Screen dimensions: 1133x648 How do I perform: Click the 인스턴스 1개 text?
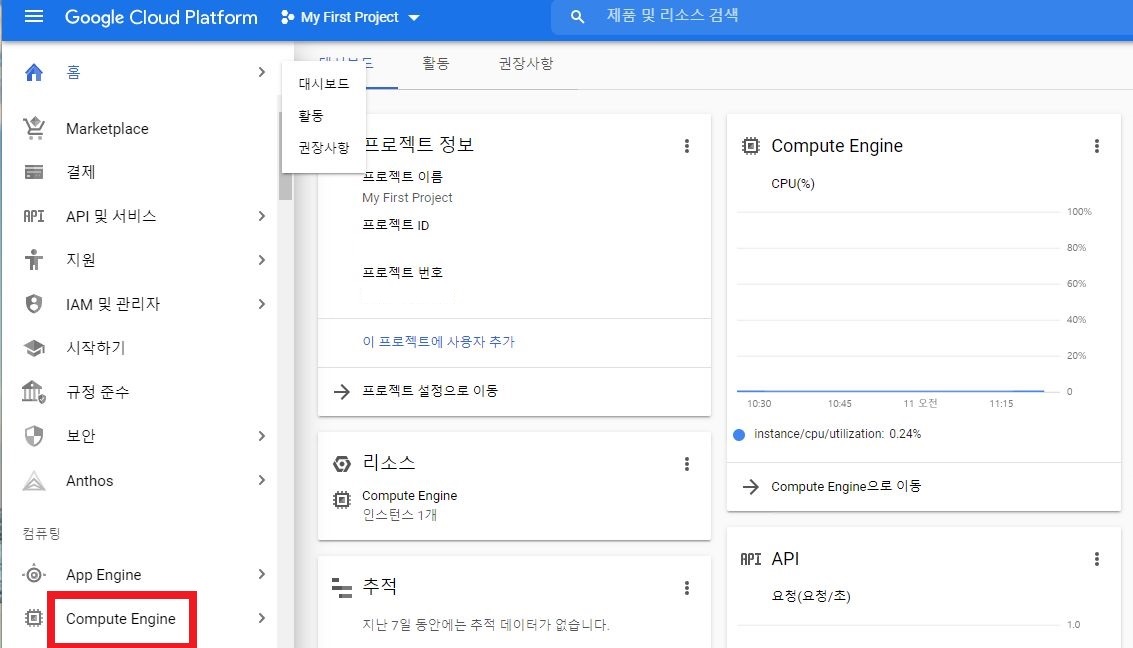pyautogui.click(x=400, y=515)
